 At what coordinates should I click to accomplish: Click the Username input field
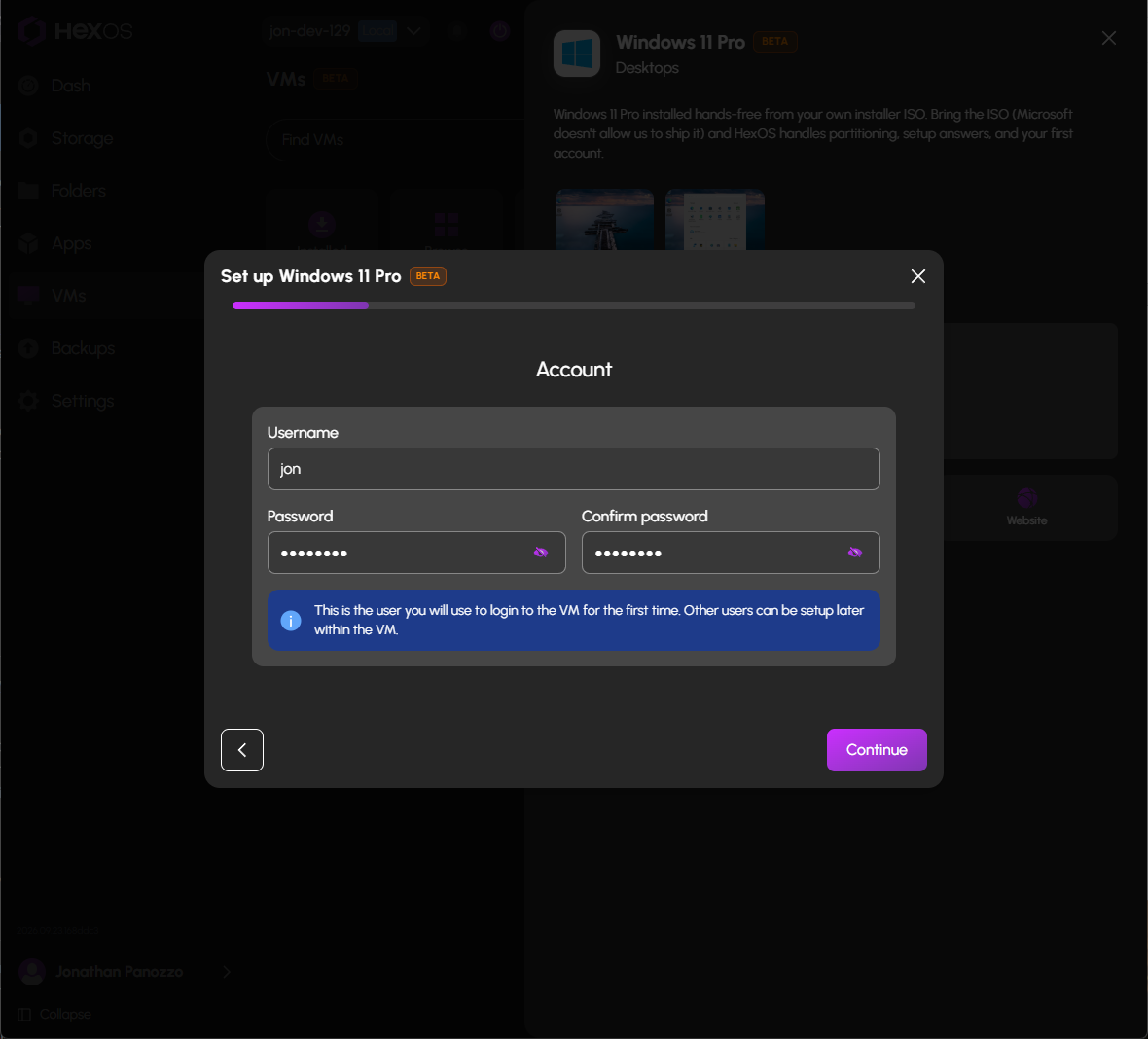(x=573, y=469)
